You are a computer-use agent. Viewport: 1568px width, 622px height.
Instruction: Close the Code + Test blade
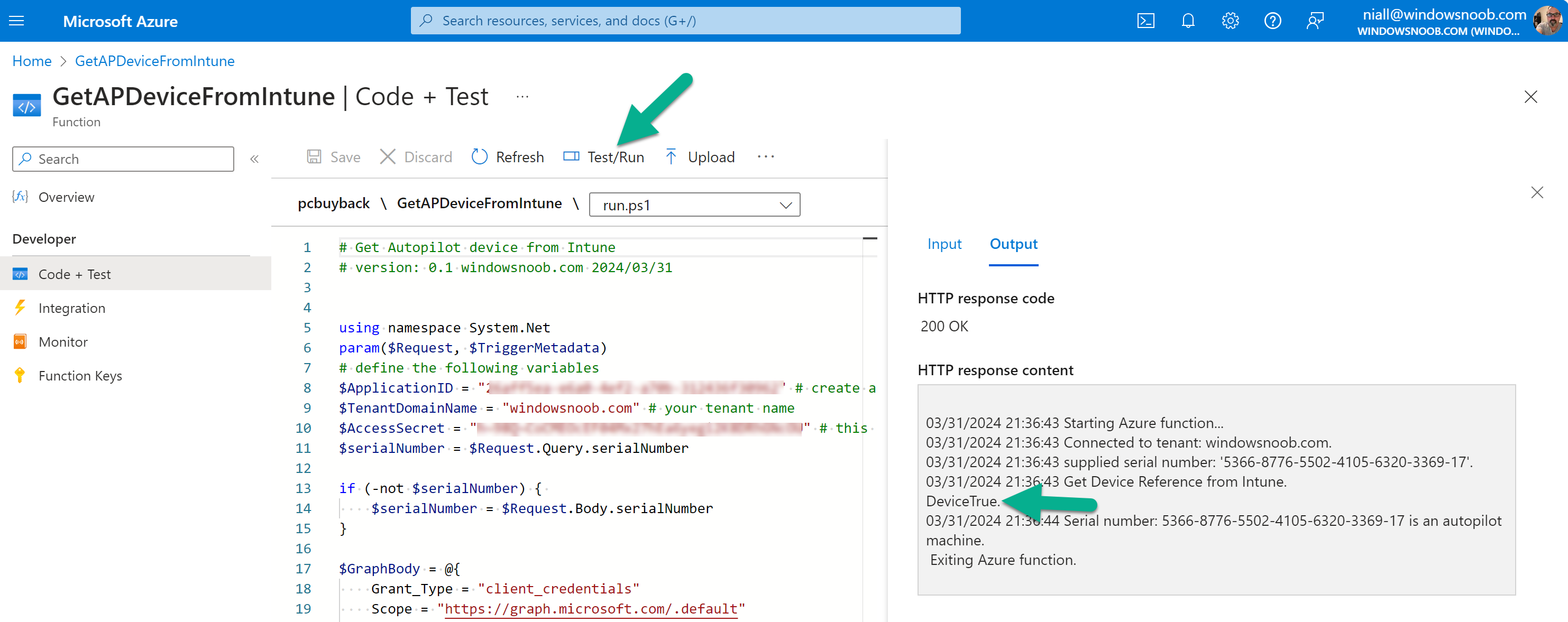[1530, 97]
